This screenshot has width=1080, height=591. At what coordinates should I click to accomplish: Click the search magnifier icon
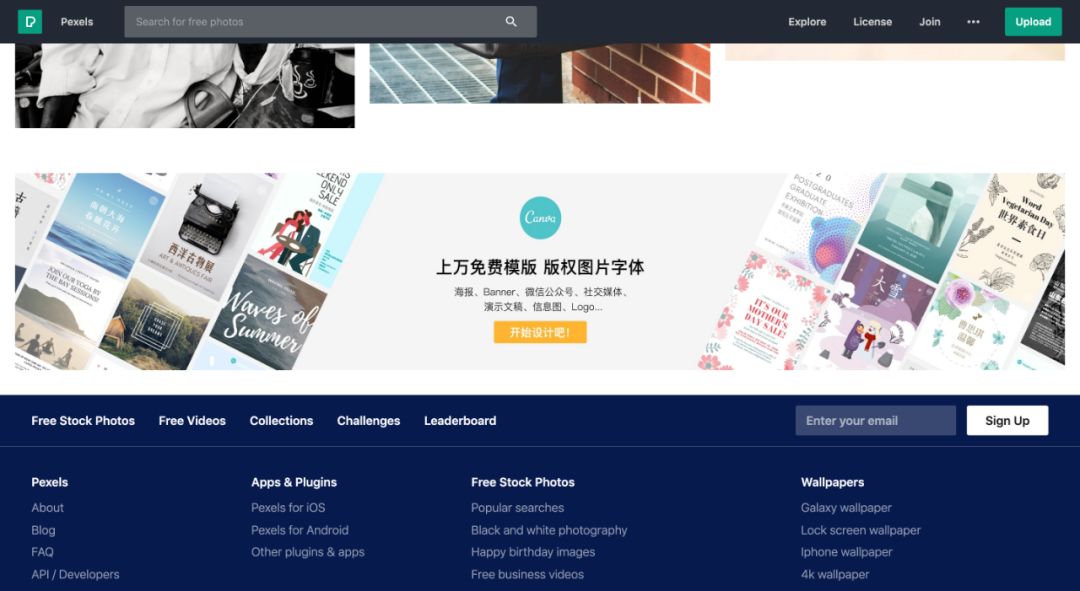coord(511,22)
